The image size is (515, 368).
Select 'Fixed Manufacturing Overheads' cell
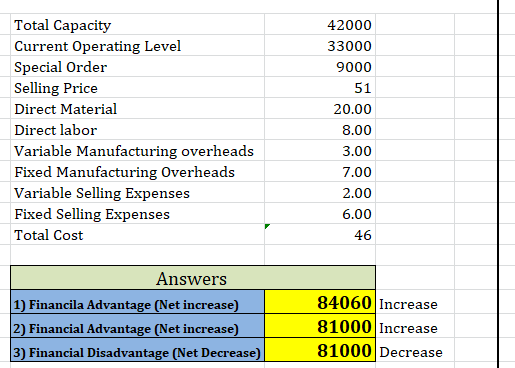click(x=137, y=171)
